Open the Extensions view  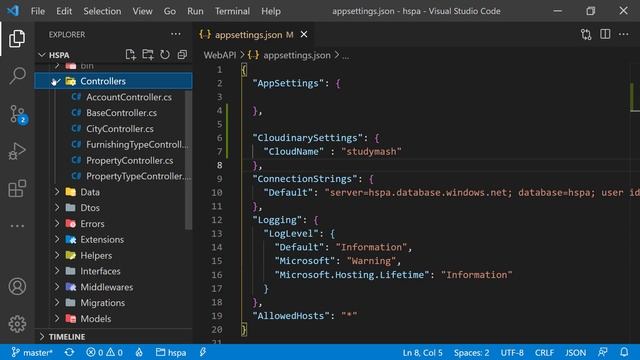[17, 188]
